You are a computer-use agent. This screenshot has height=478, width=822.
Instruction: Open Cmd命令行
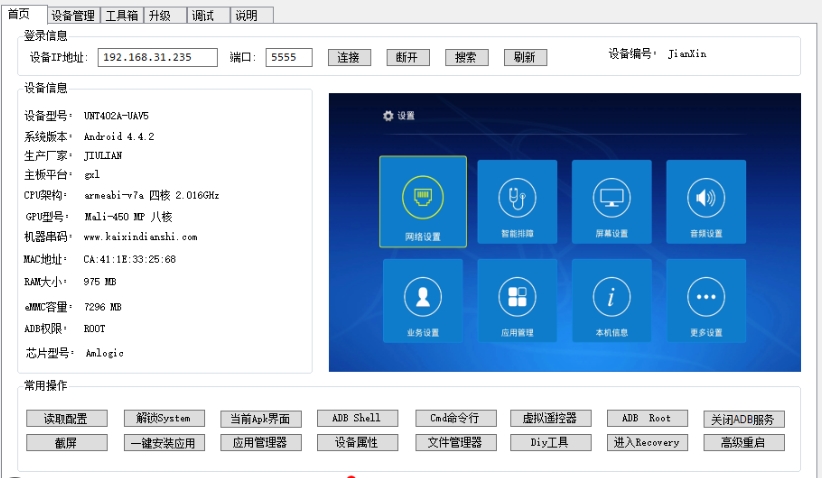(455, 418)
